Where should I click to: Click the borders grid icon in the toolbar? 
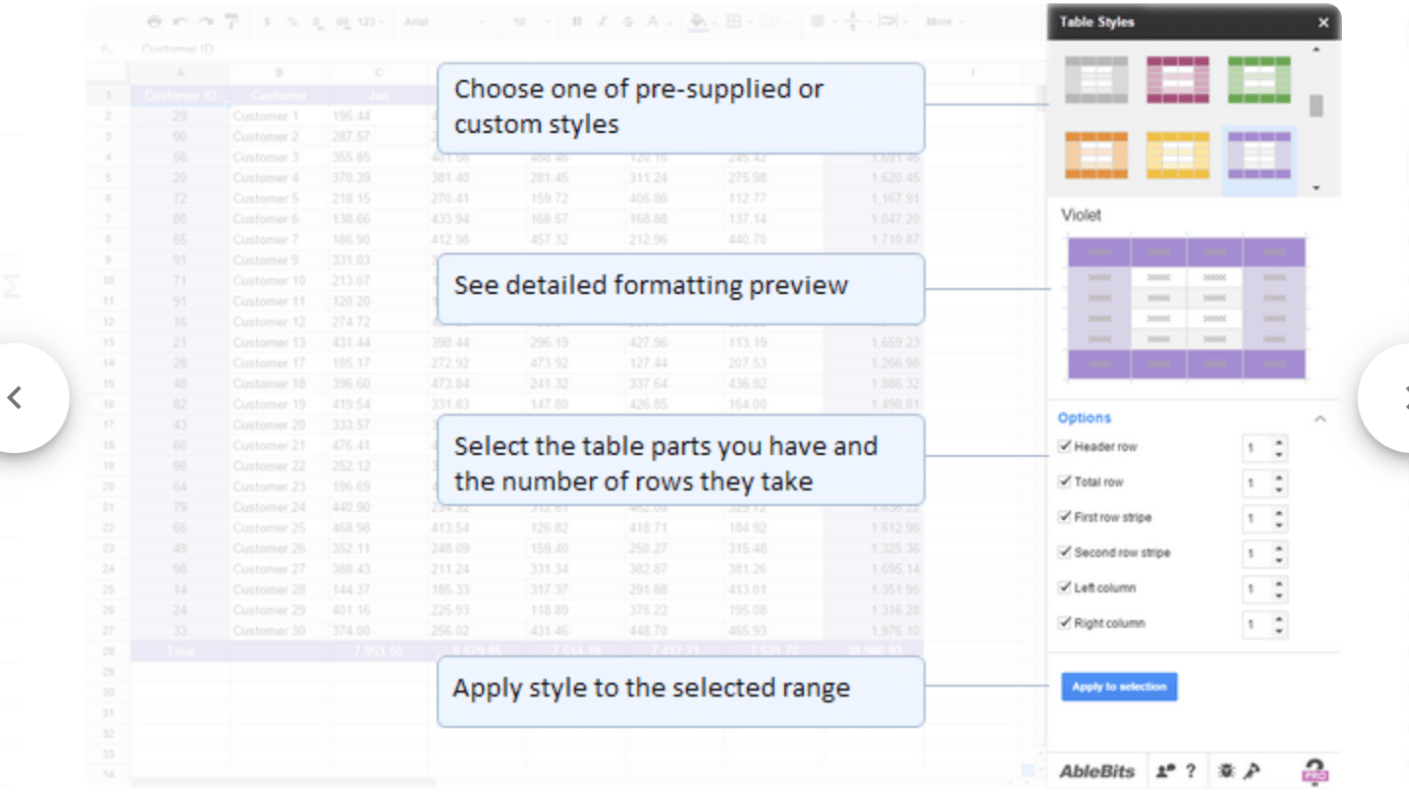(x=734, y=21)
